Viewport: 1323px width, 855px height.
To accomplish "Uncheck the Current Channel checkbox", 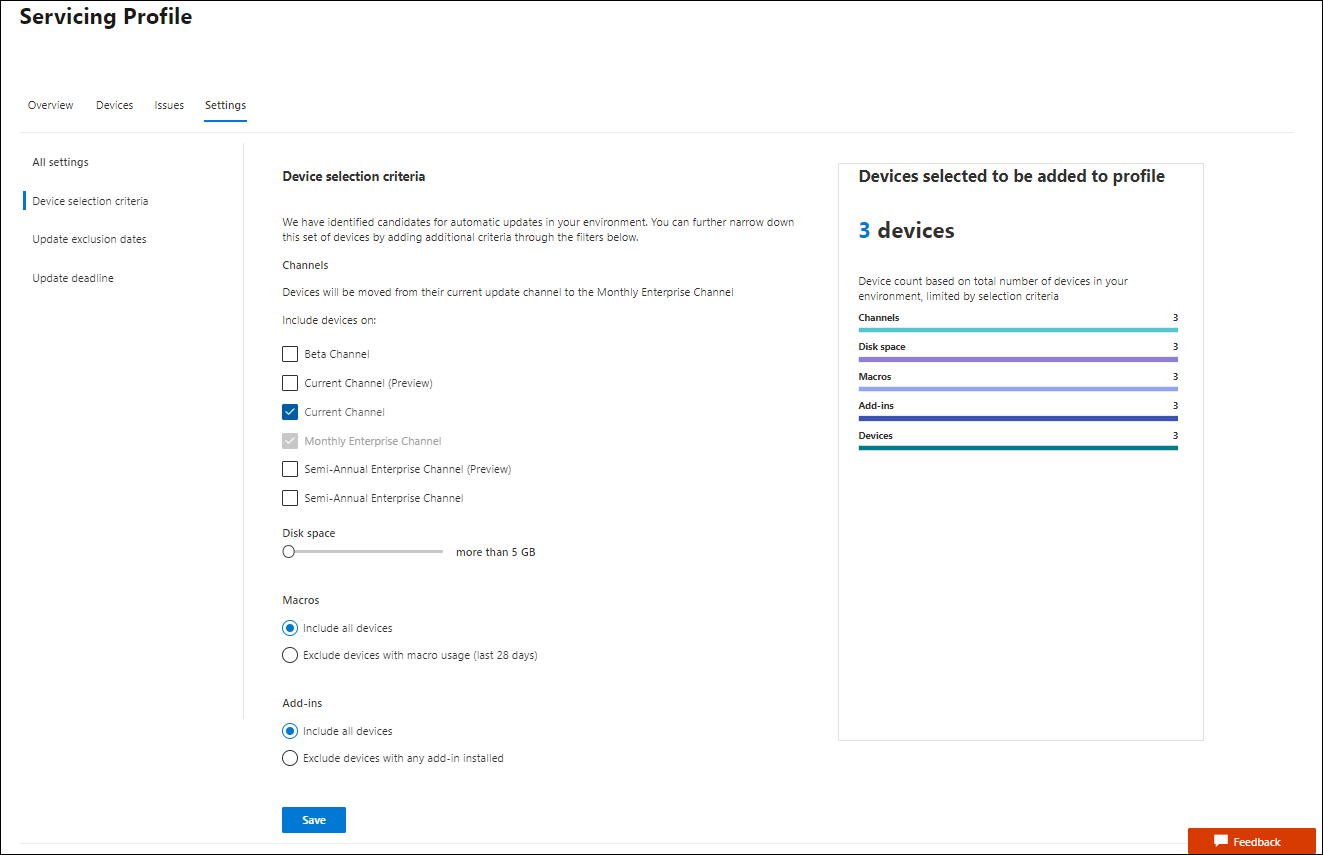I will [x=290, y=412].
